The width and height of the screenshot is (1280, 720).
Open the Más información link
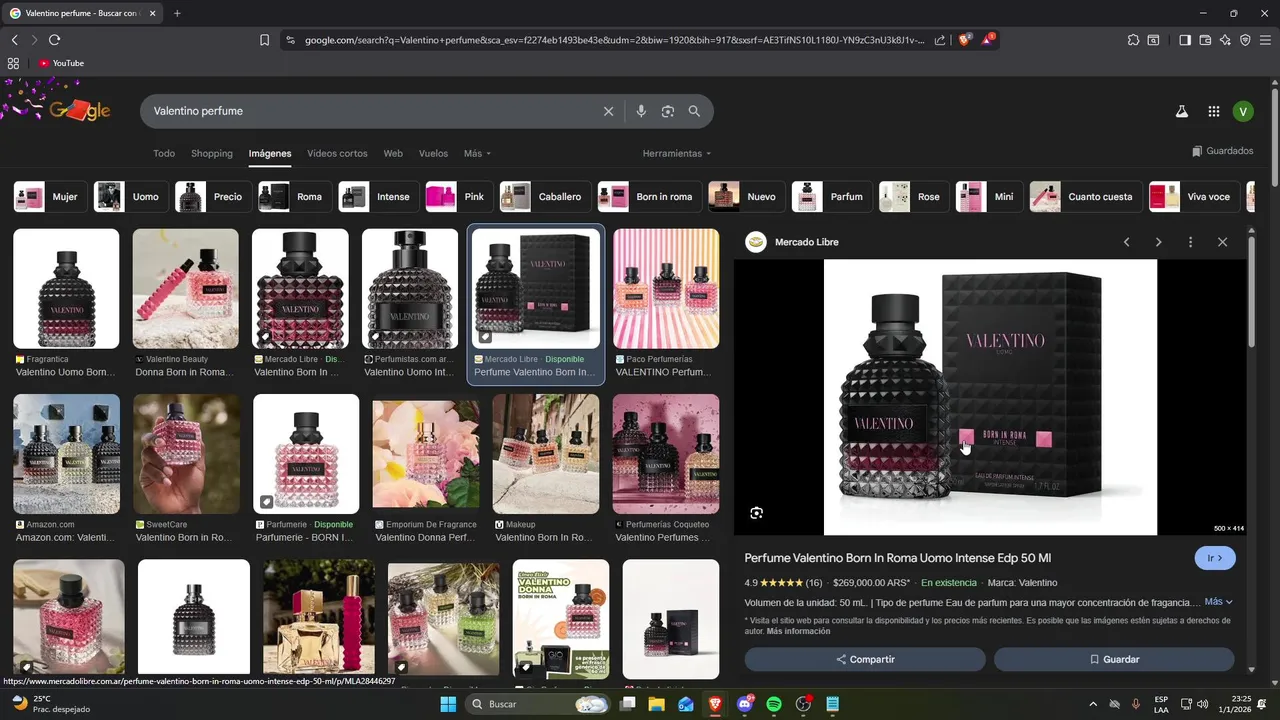(798, 631)
